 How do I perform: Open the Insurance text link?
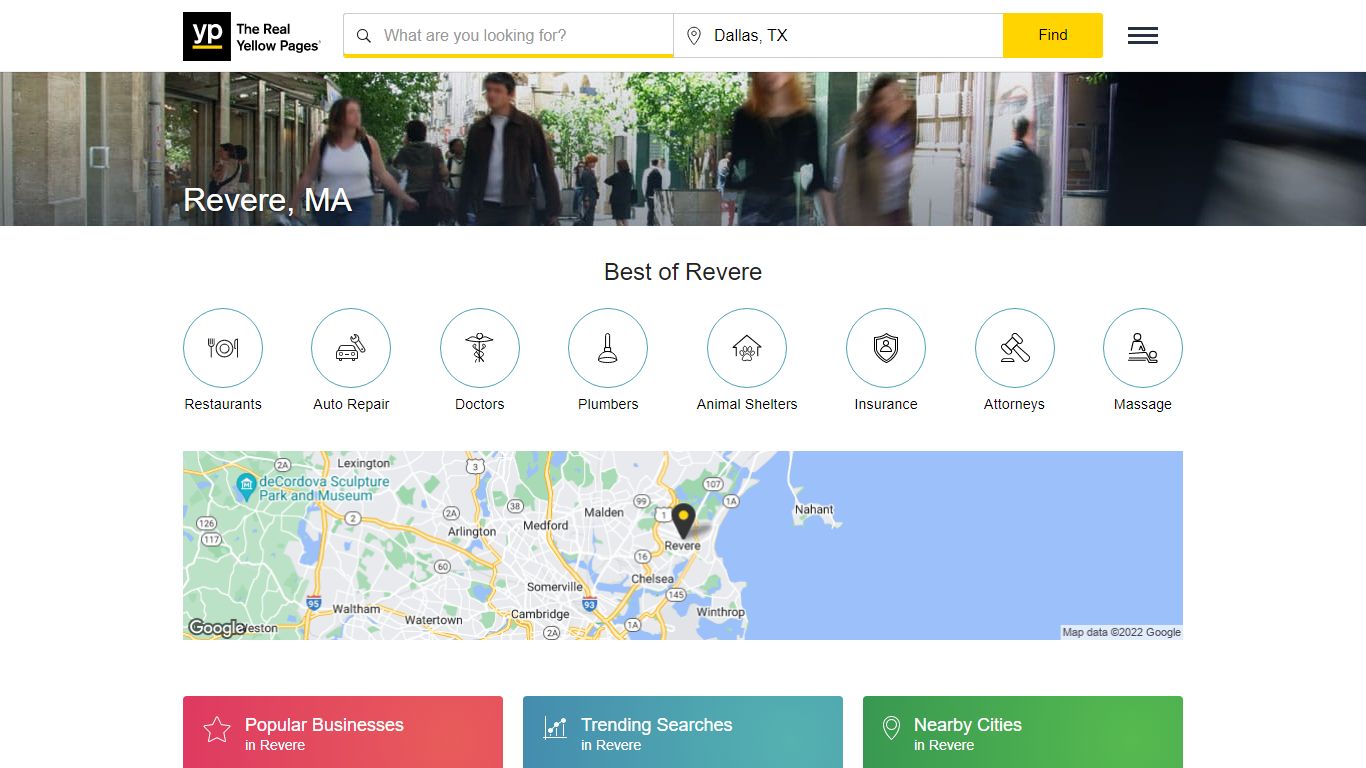coord(886,404)
